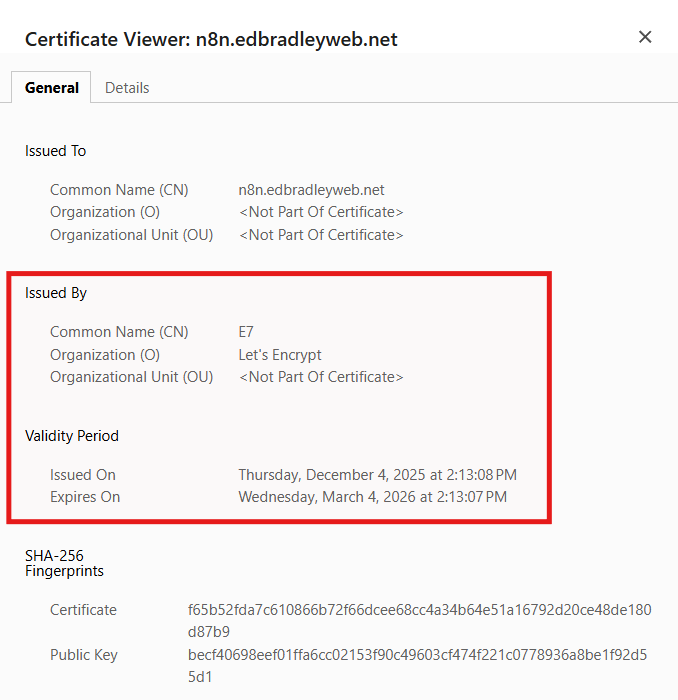This screenshot has width=678, height=700.
Task: Select the General tab
Action: point(52,88)
